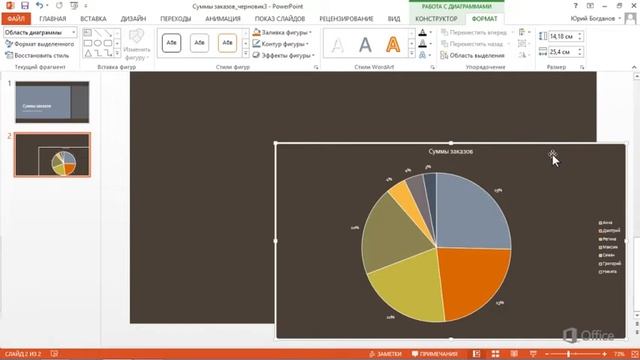Viewport: 640px width, 360px height.
Task: Undo the last action
Action: point(39,6)
